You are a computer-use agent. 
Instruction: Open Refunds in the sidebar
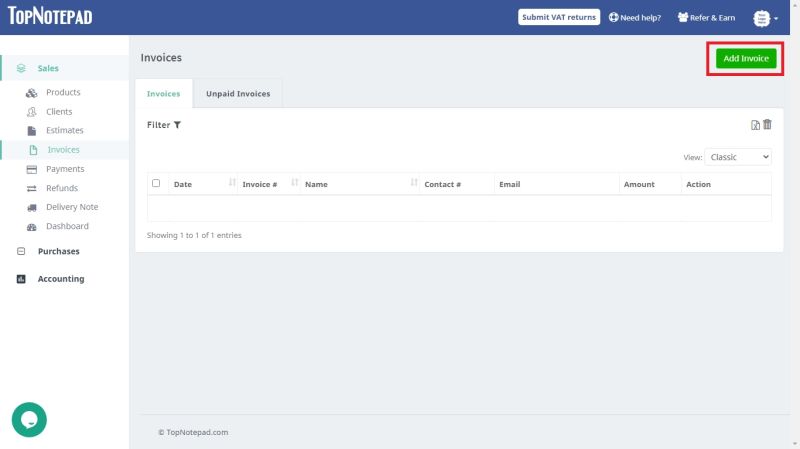[x=62, y=188]
